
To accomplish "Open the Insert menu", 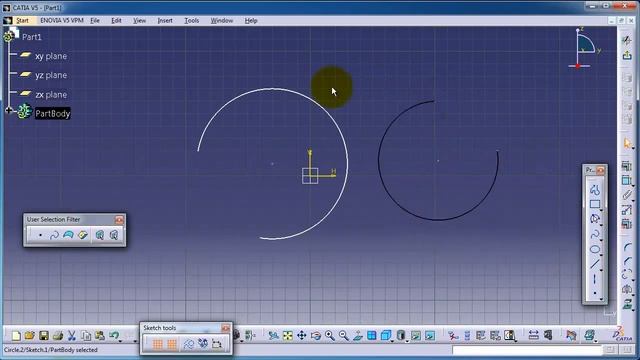I will pos(165,20).
